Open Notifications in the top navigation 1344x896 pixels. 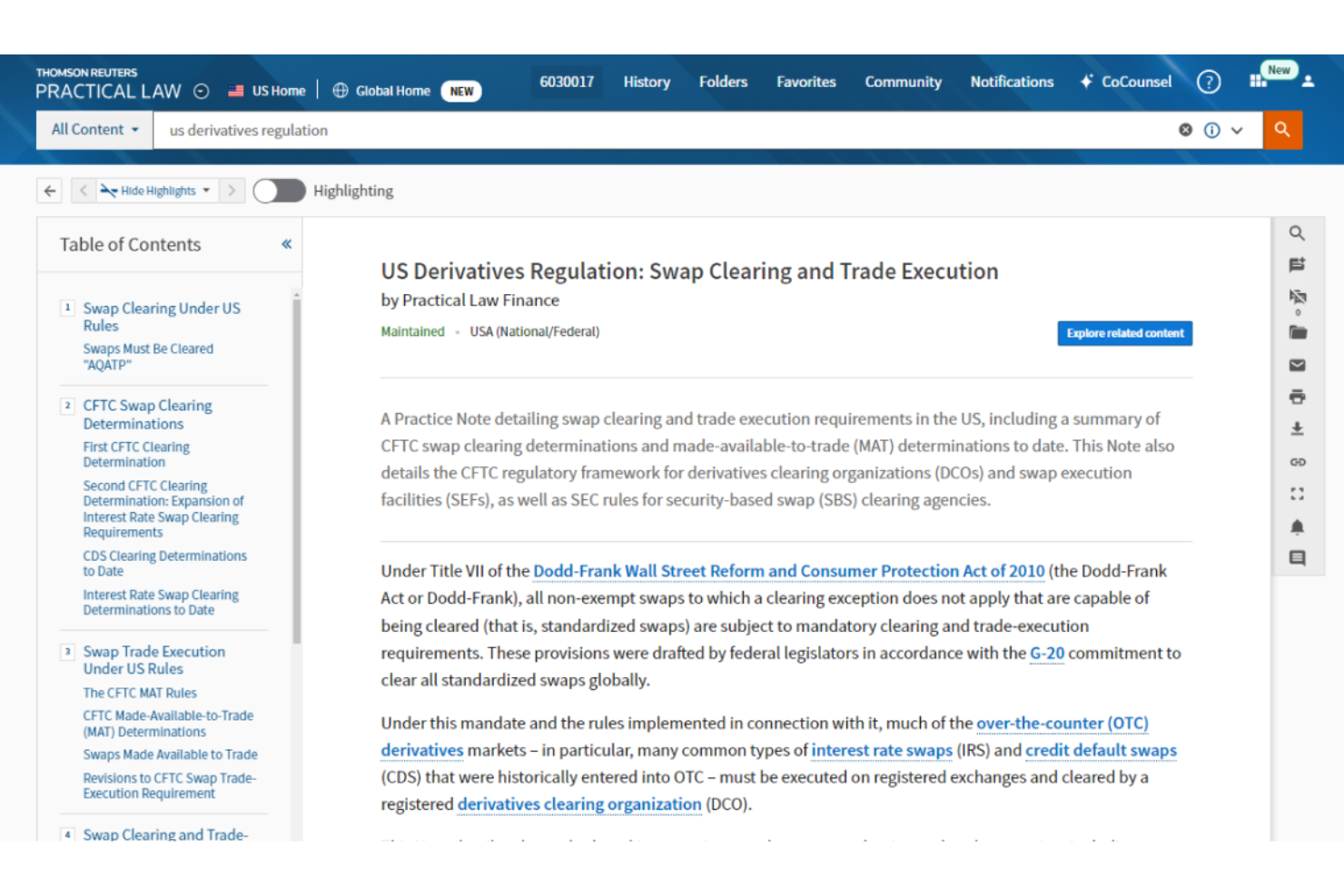coord(1012,82)
